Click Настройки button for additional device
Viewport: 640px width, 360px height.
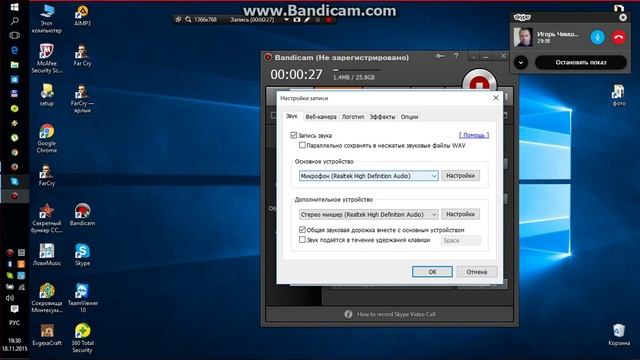(x=460, y=214)
